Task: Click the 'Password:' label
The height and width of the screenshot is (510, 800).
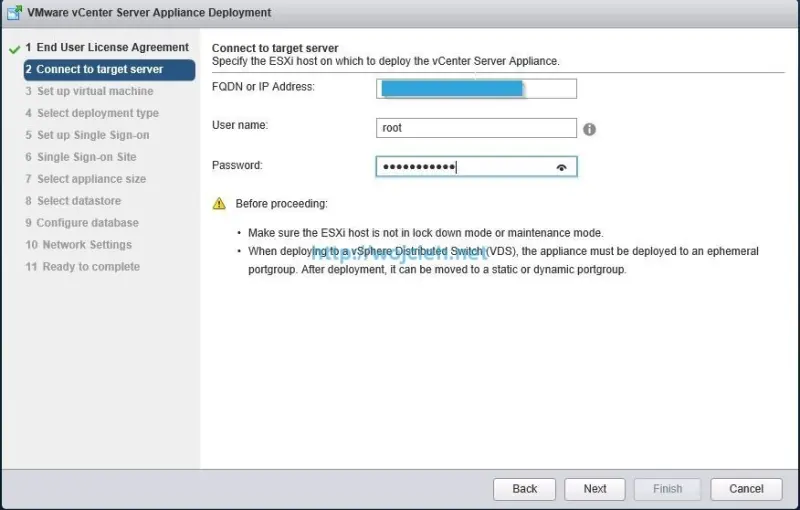Action: point(237,165)
